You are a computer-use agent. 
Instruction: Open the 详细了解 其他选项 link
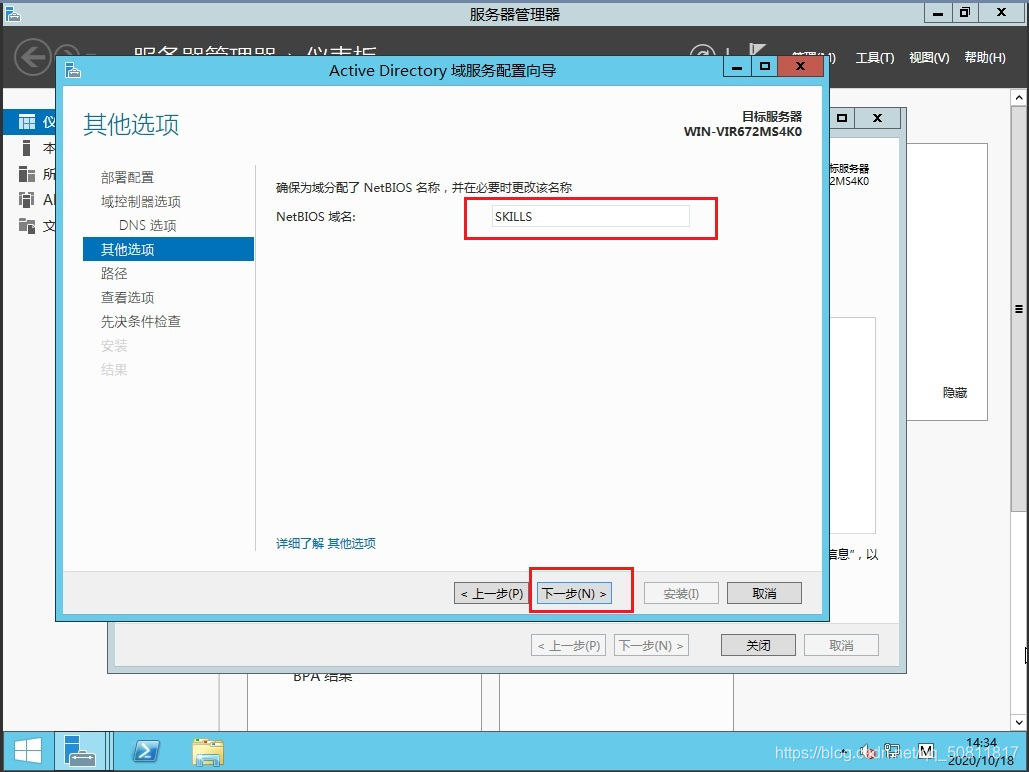326,544
